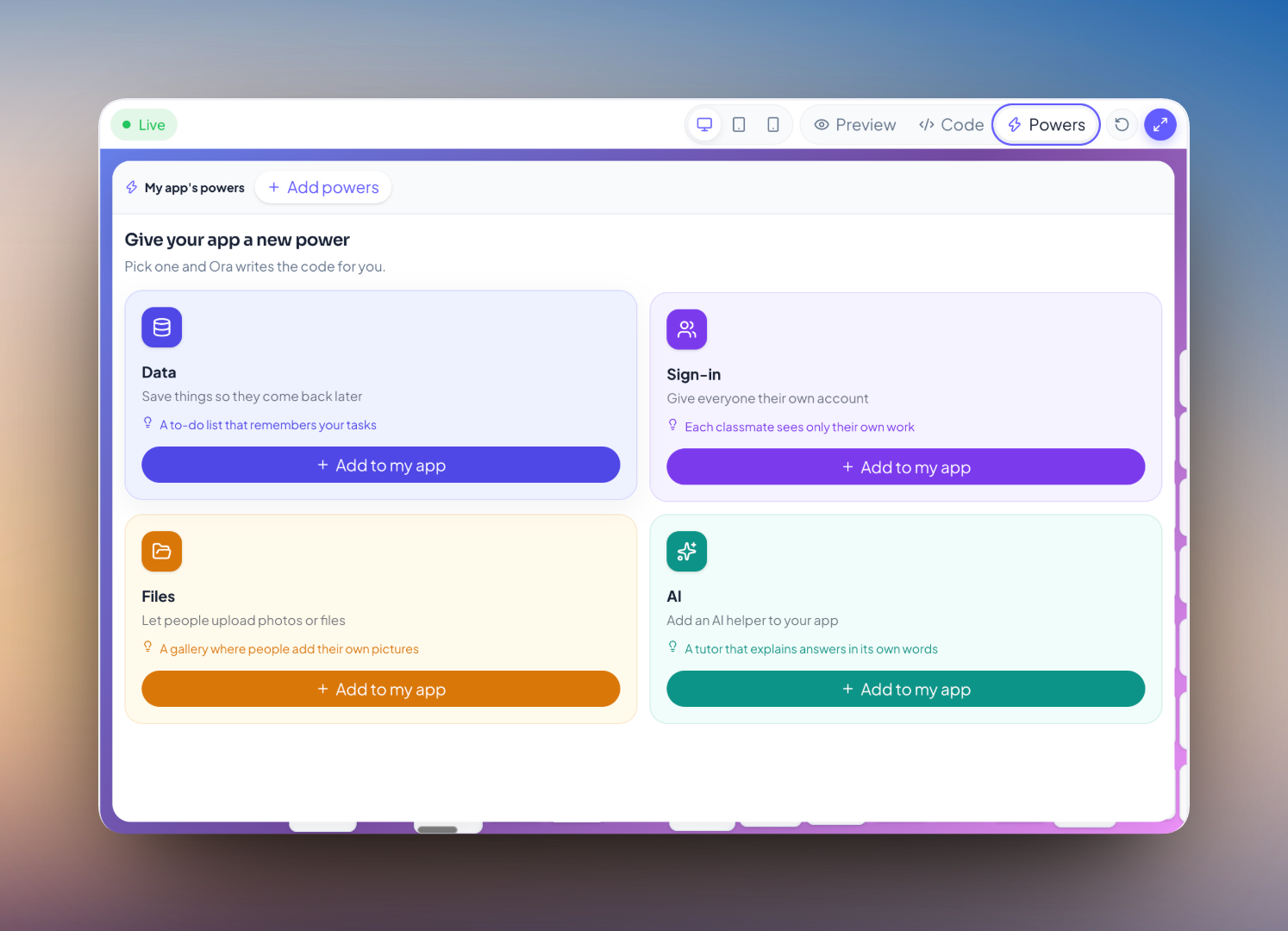This screenshot has height=931, width=1288.
Task: Click "A tutor that explains answers in its own words"
Action: [x=811, y=649]
